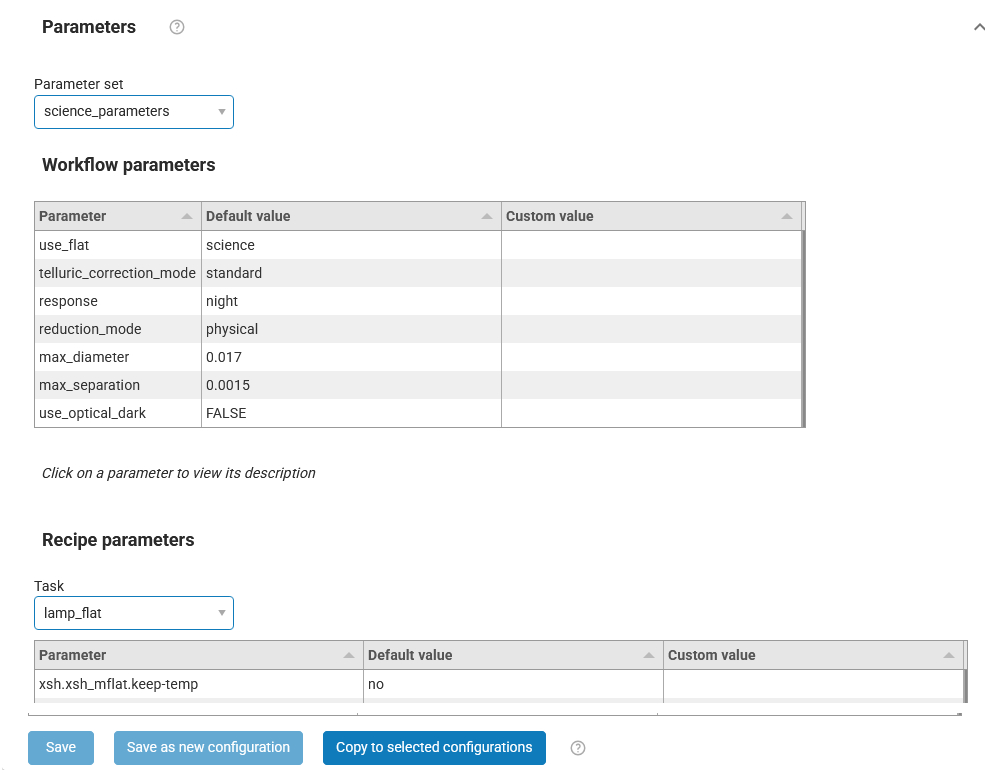The height and width of the screenshot is (777, 985).
Task: Sort recipe table by Custom value
Action: point(814,655)
